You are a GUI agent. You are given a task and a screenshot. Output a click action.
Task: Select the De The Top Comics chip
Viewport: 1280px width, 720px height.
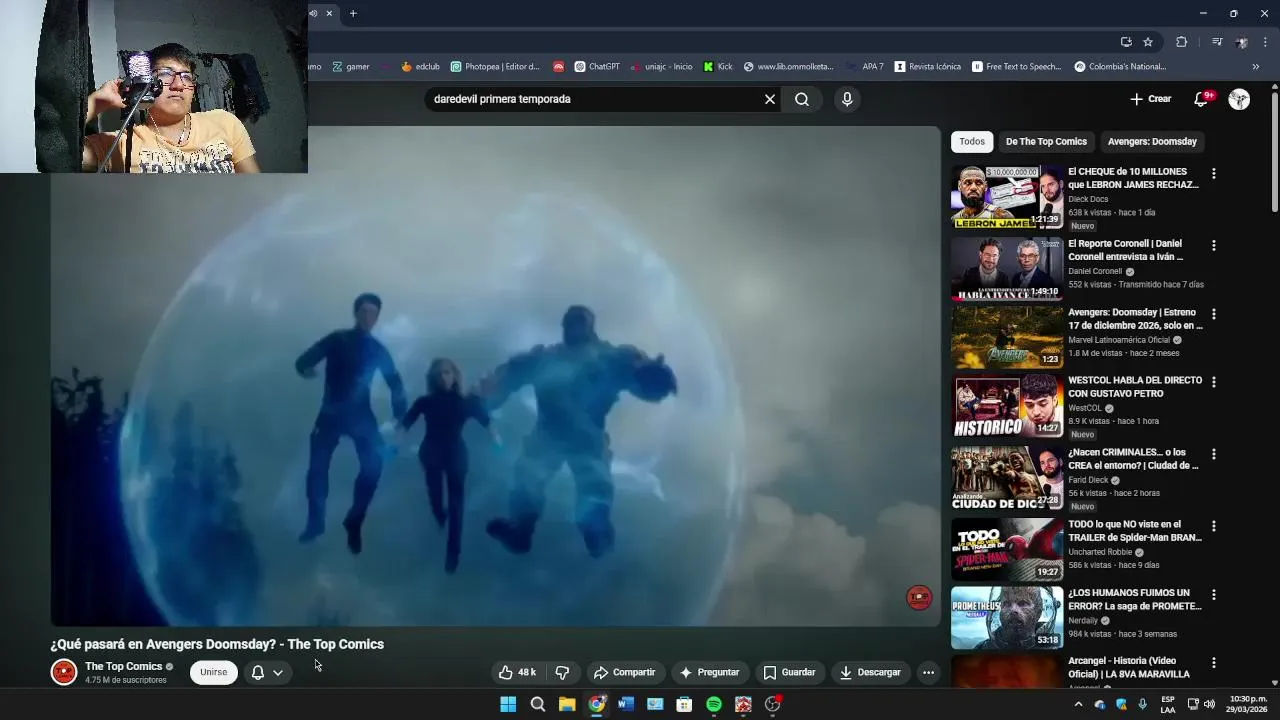coord(1046,141)
